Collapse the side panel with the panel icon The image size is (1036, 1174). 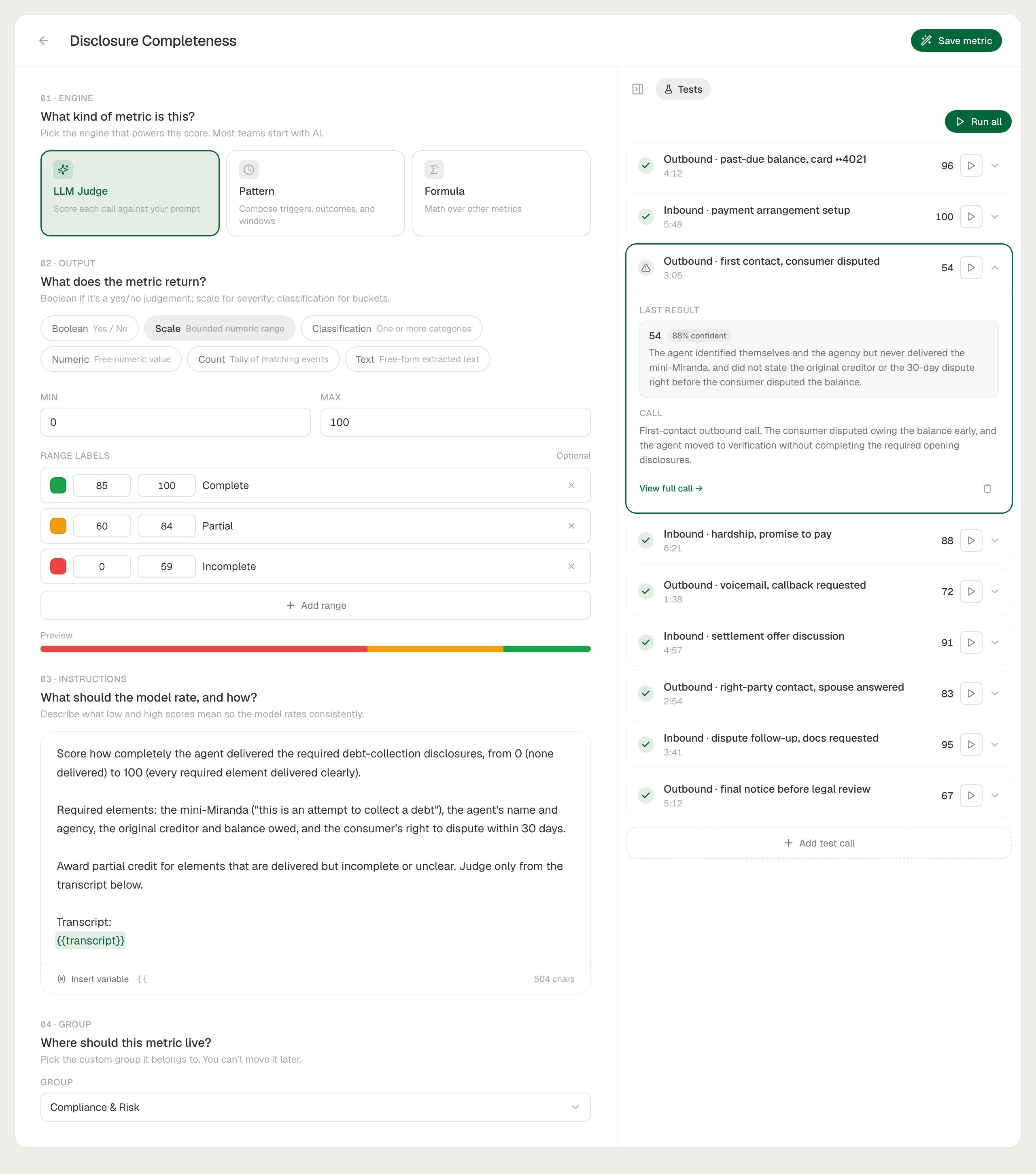coord(637,89)
